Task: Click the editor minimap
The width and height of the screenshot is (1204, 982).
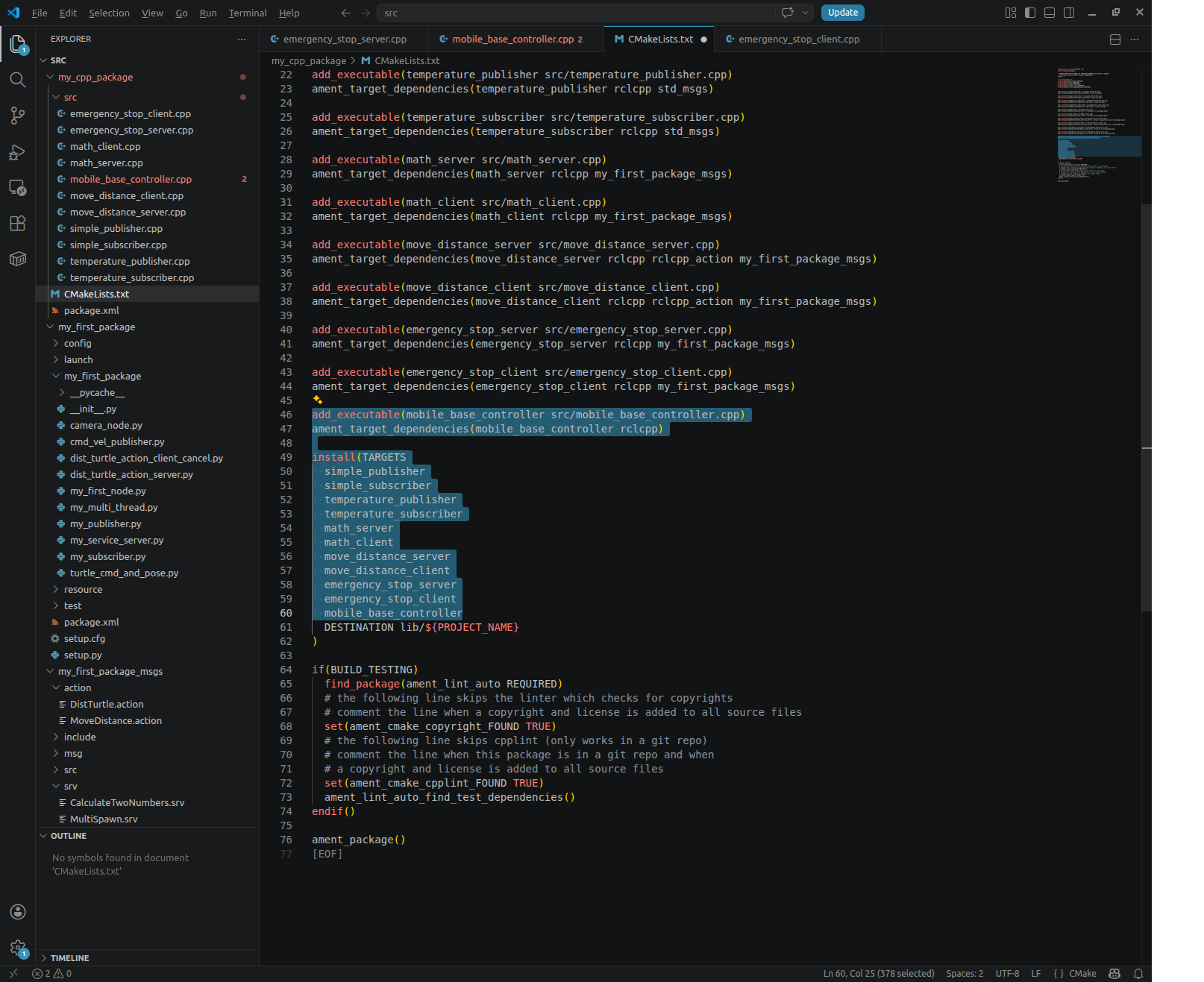Action: pyautogui.click(x=1098, y=127)
